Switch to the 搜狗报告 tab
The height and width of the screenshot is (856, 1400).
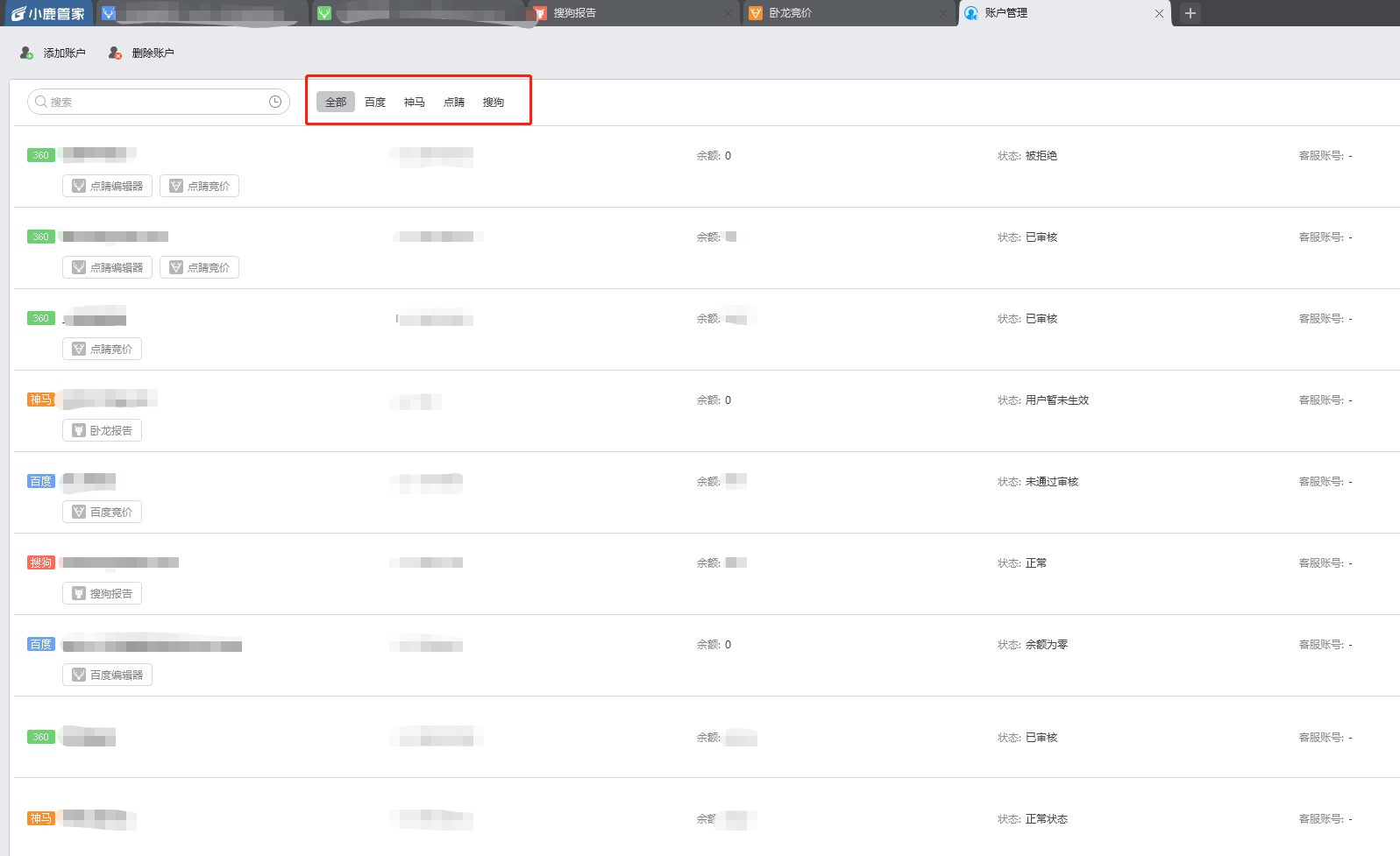pos(636,13)
